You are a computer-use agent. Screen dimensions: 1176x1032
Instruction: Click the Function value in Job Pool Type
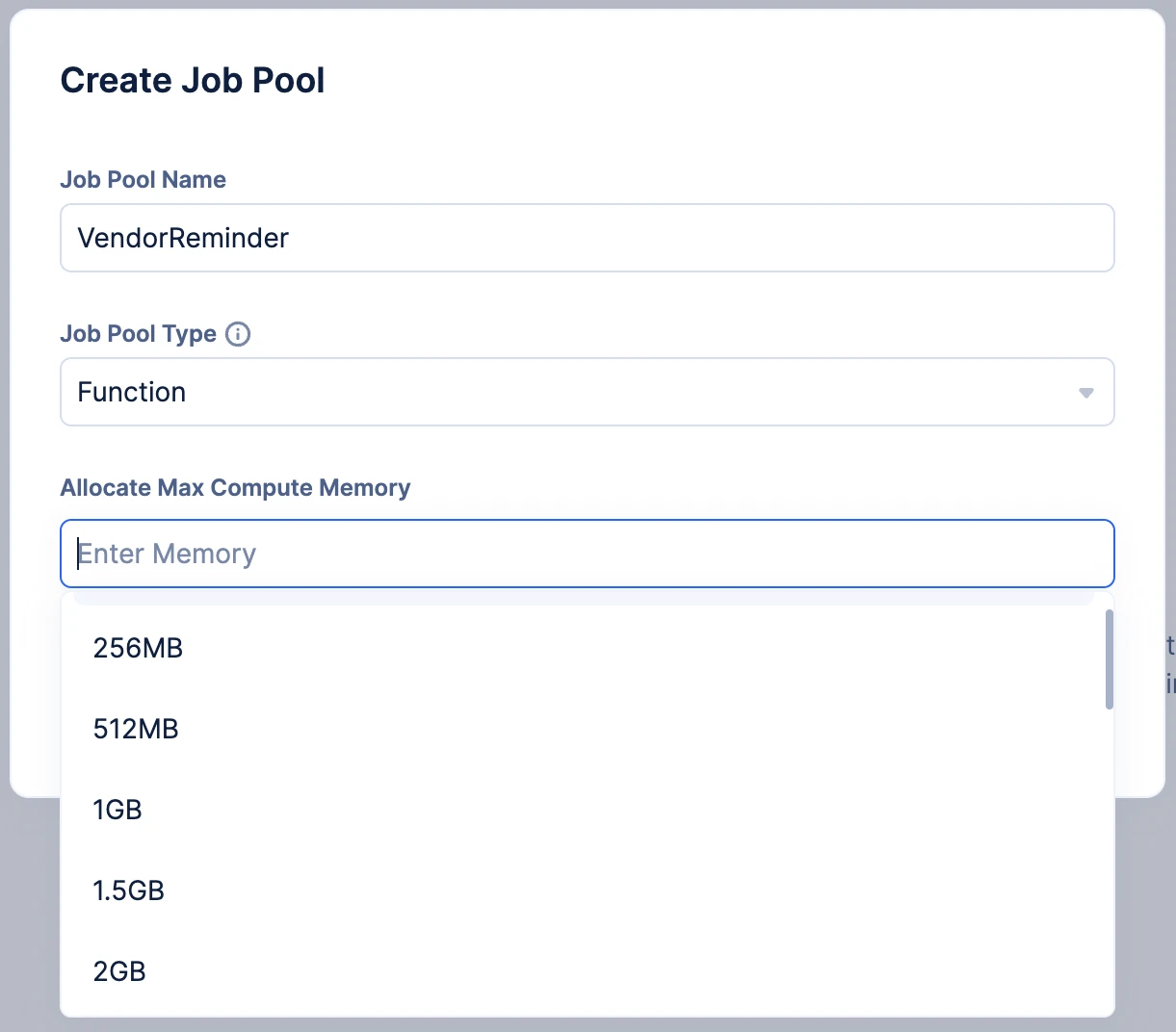132,392
